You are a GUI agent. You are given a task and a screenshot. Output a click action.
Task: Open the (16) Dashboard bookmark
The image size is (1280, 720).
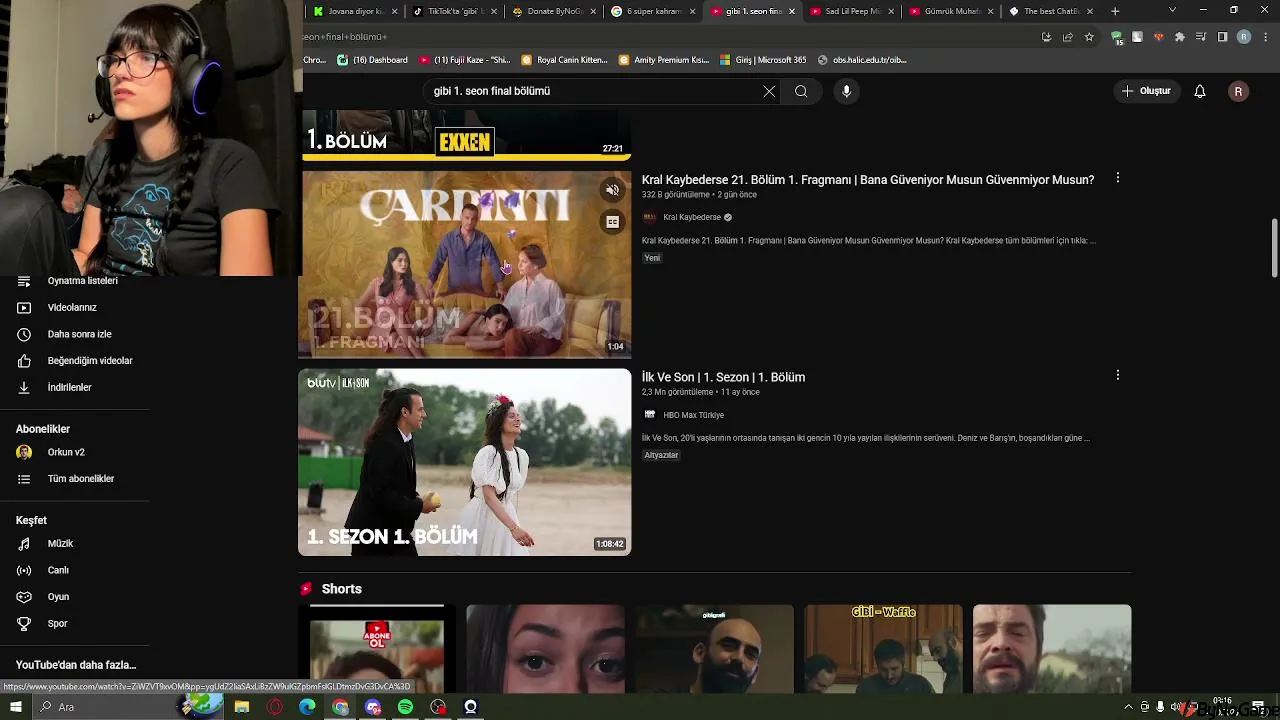(x=372, y=60)
